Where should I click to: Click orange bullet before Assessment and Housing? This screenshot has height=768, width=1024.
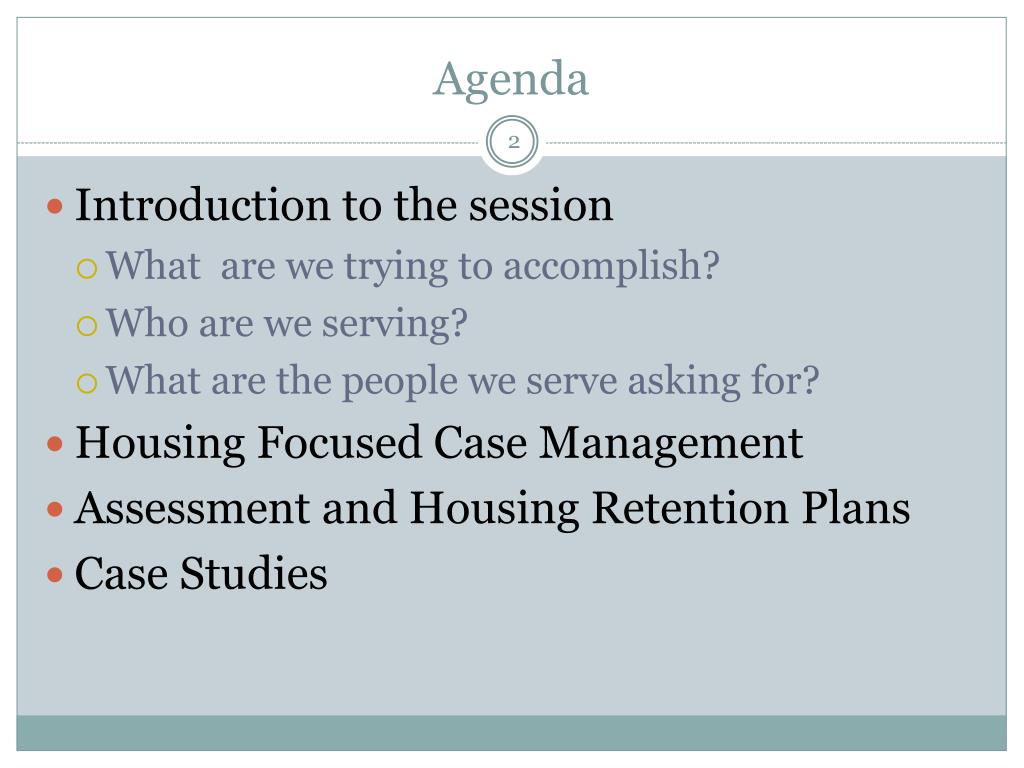56,509
